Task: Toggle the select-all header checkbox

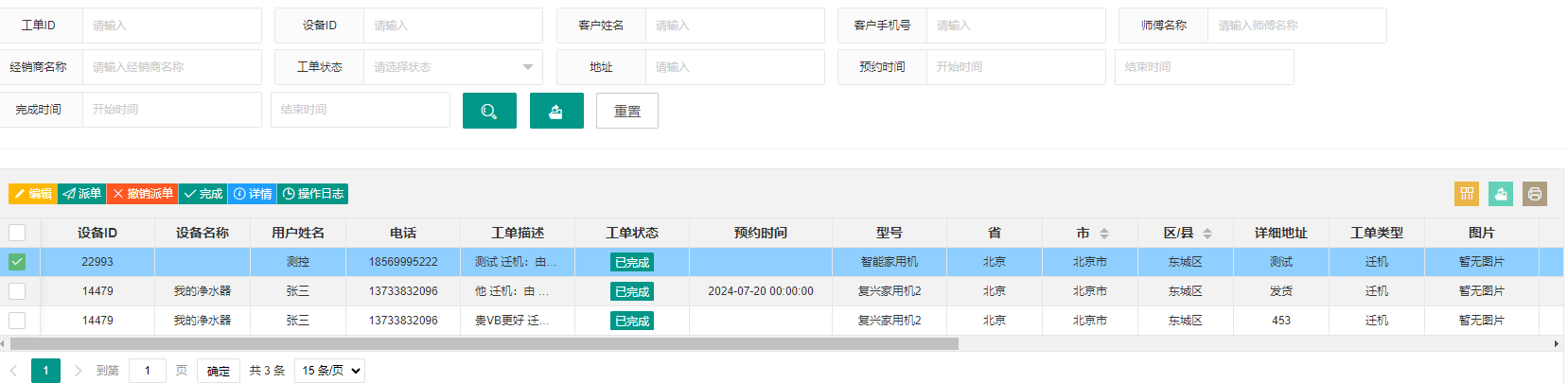Action: click(x=17, y=233)
